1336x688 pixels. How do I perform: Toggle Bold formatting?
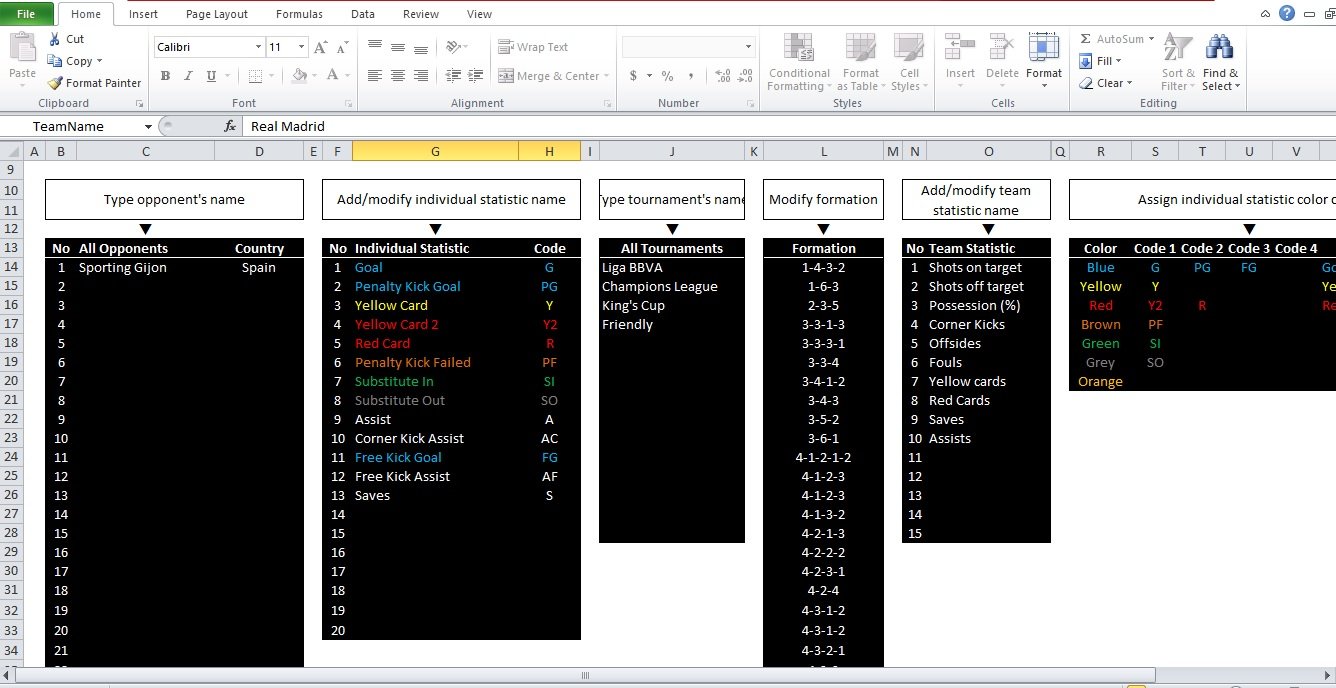(165, 76)
